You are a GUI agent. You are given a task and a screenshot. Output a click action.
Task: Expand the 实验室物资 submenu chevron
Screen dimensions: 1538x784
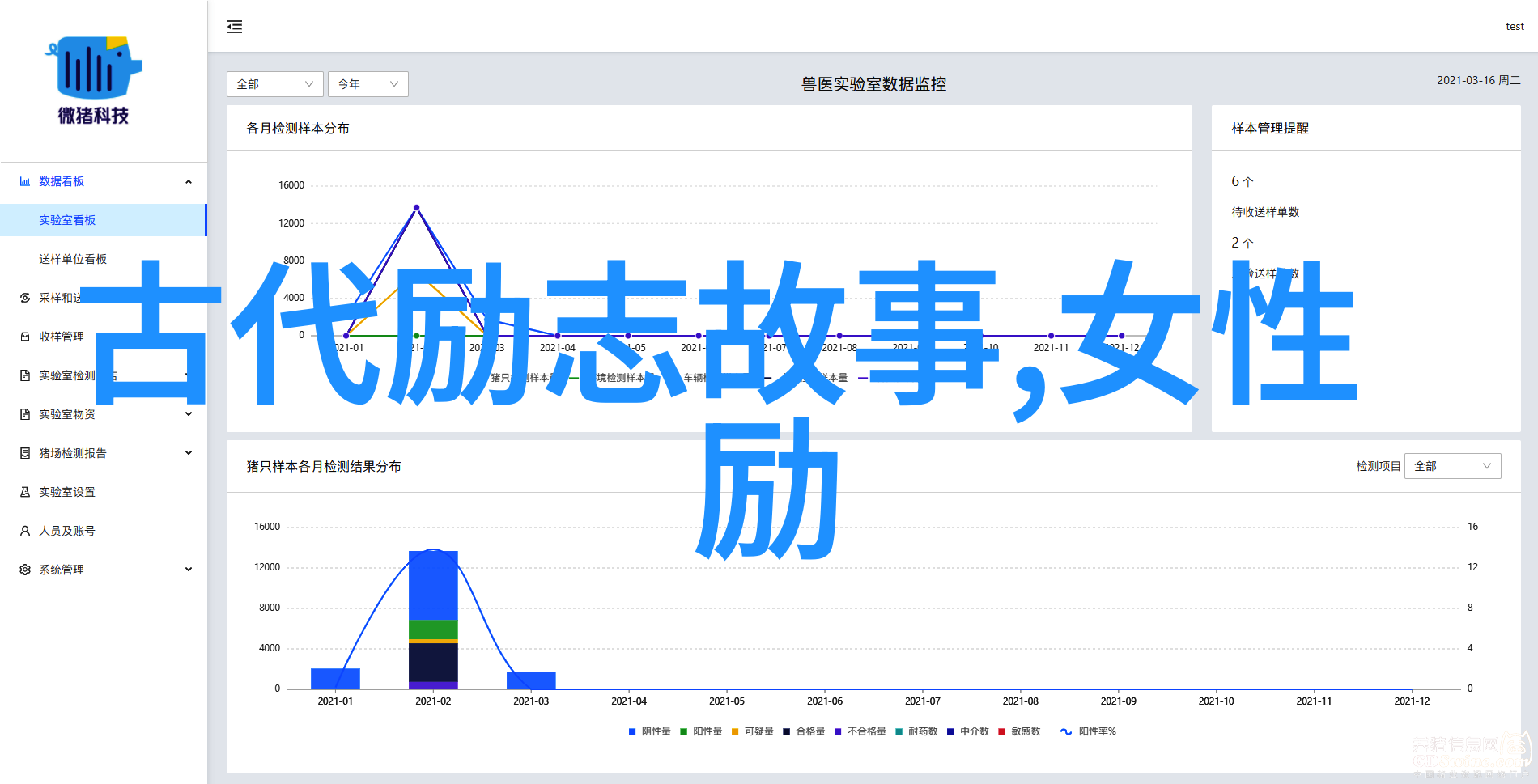pos(189,414)
